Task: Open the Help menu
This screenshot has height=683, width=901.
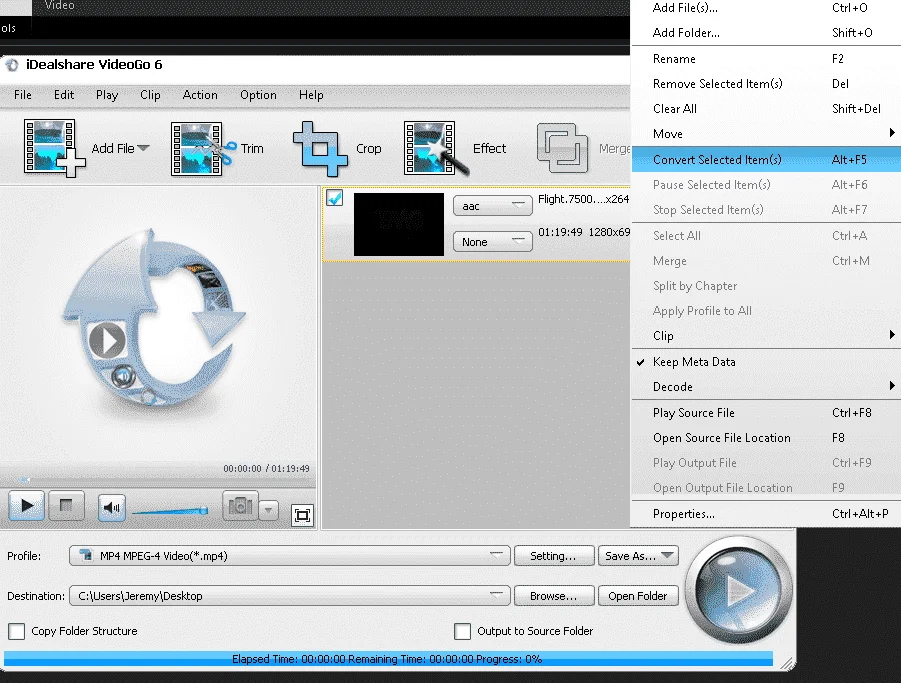Action: coord(311,95)
